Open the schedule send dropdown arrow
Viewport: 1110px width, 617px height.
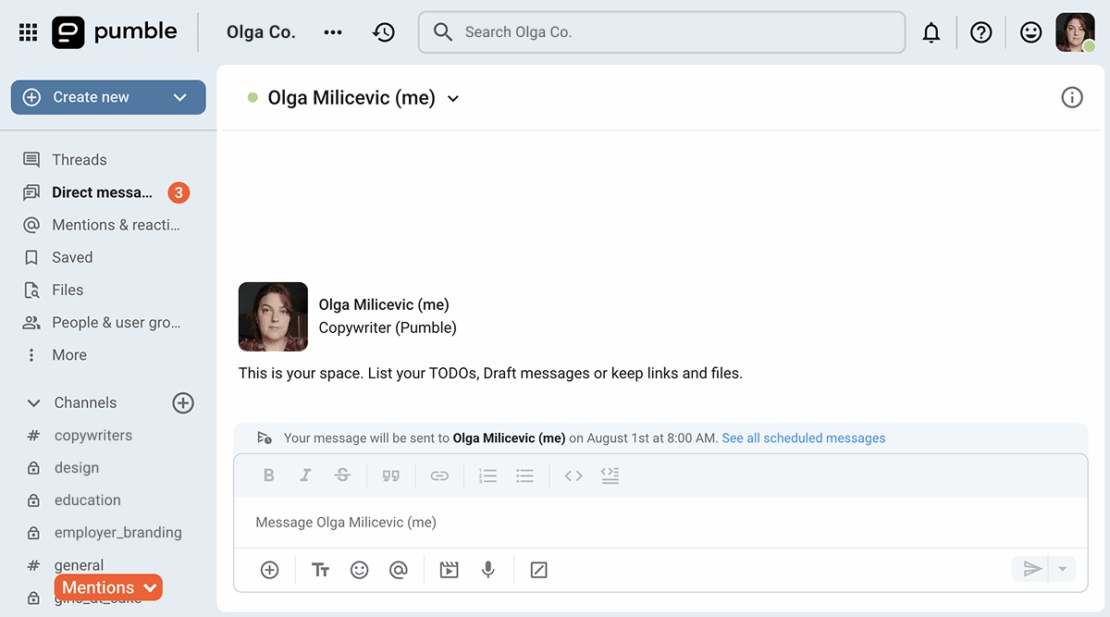click(1063, 569)
